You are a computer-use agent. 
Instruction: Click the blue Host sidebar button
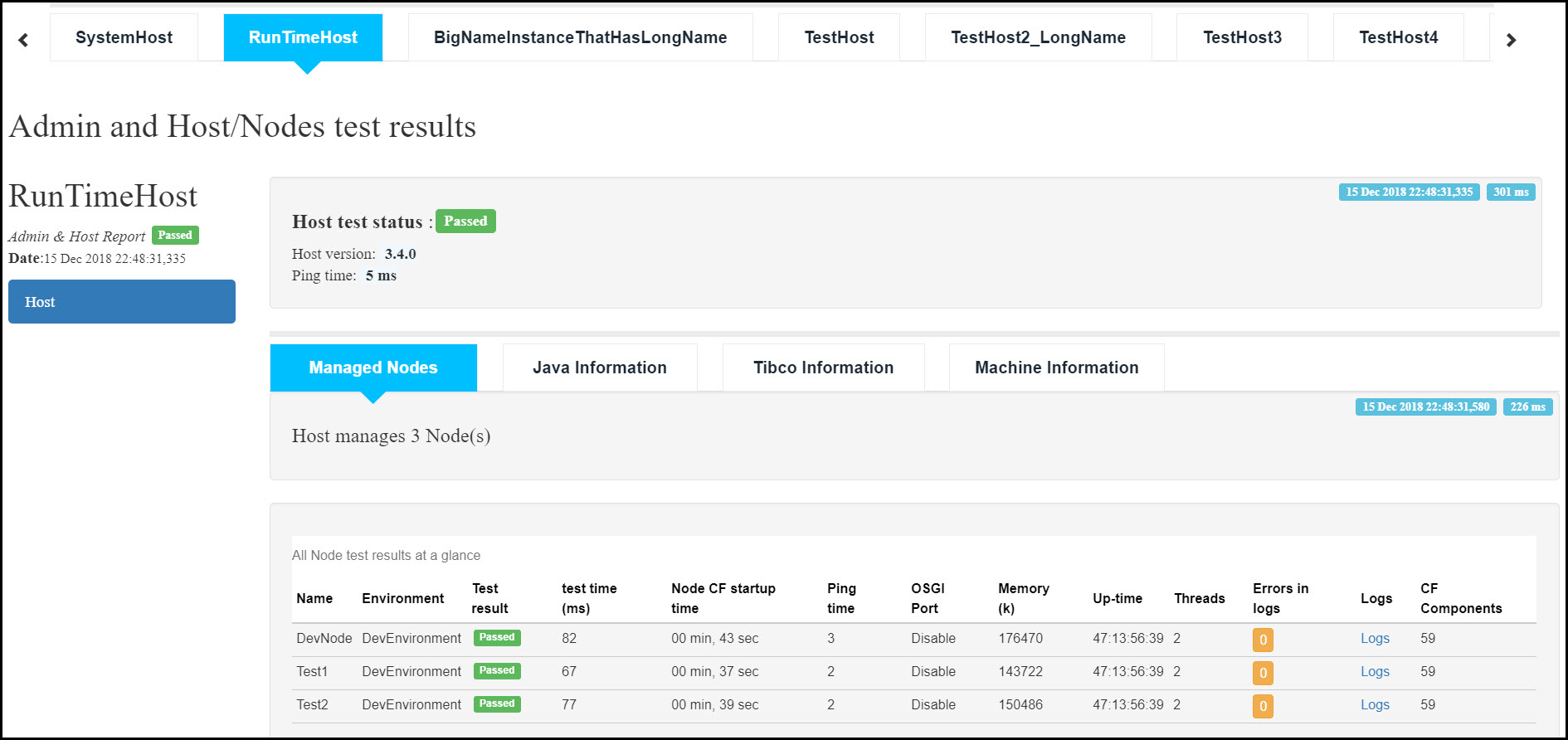point(122,302)
